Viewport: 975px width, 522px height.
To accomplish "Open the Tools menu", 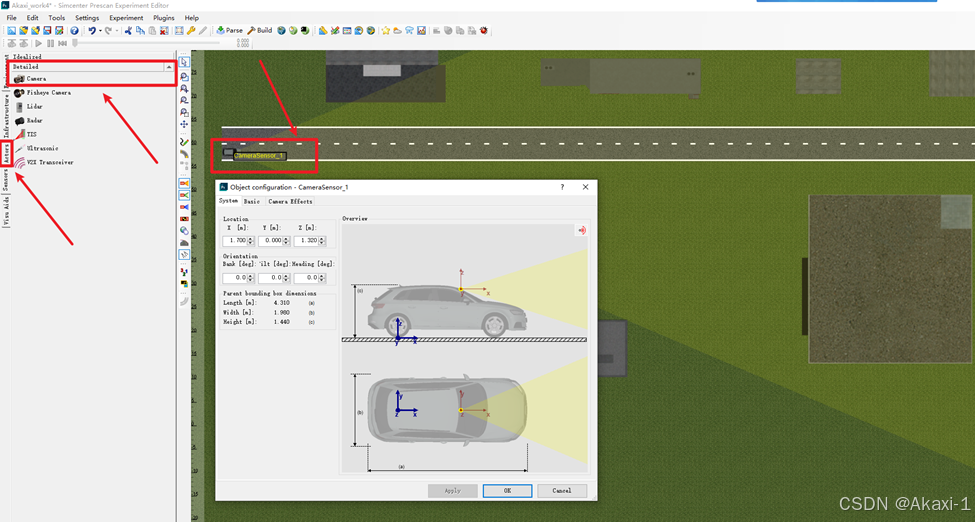I will pos(57,18).
